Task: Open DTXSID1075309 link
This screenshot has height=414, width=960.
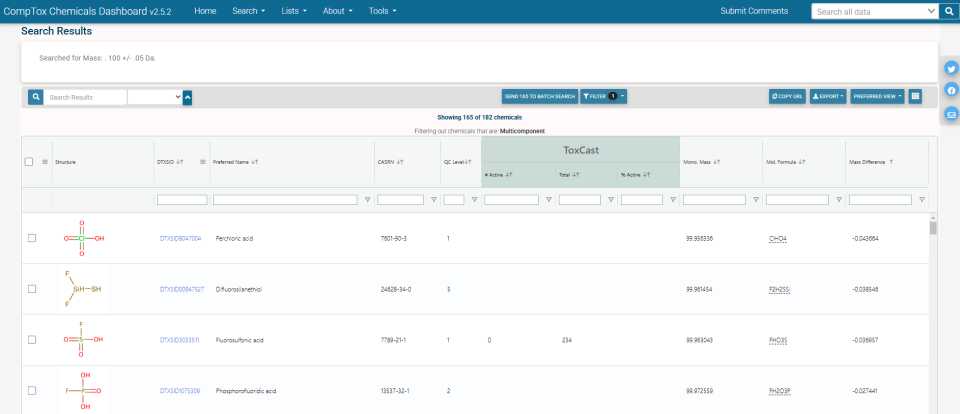Action: coord(179,391)
